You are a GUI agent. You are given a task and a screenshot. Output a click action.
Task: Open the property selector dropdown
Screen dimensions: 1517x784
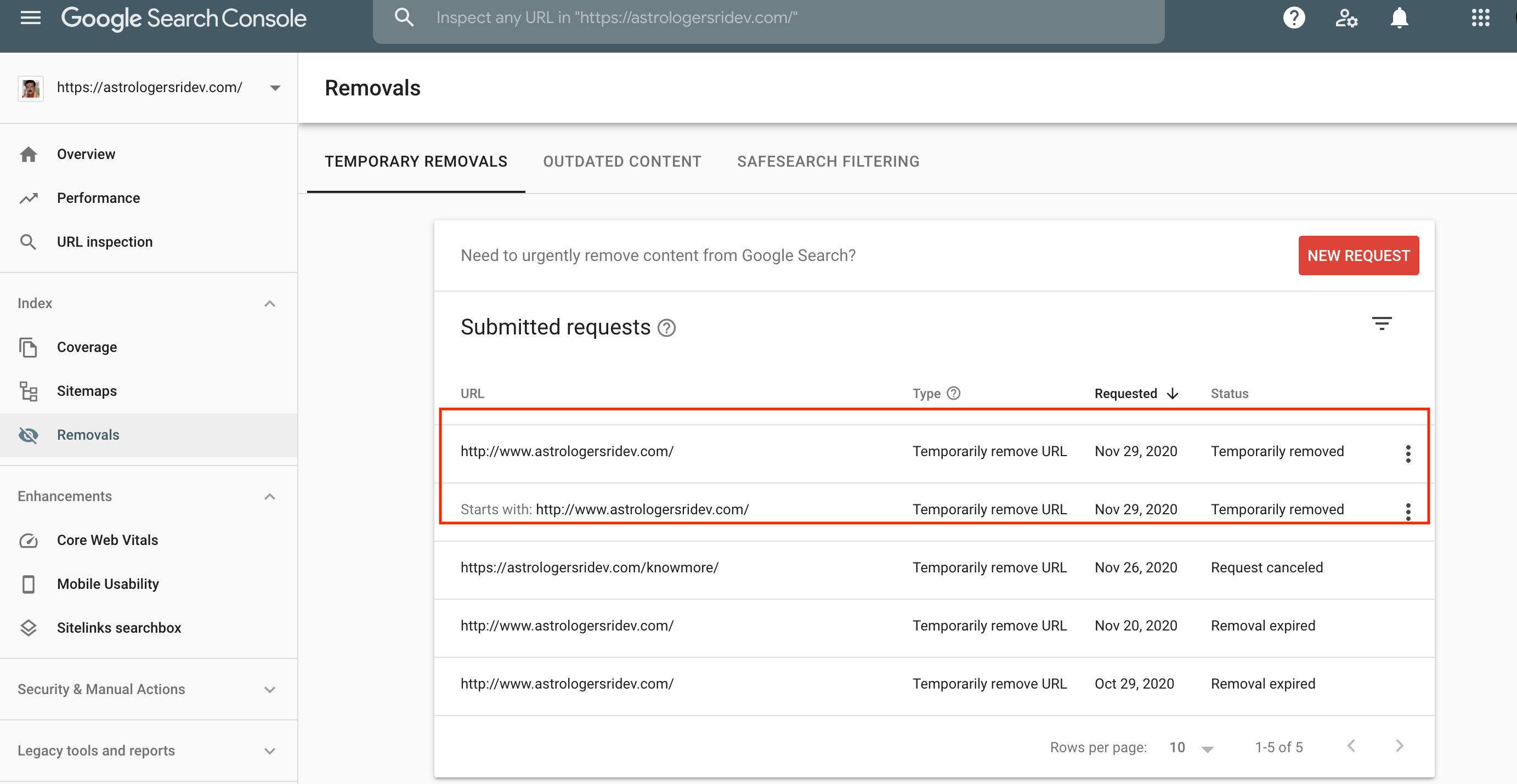pyautogui.click(x=274, y=88)
